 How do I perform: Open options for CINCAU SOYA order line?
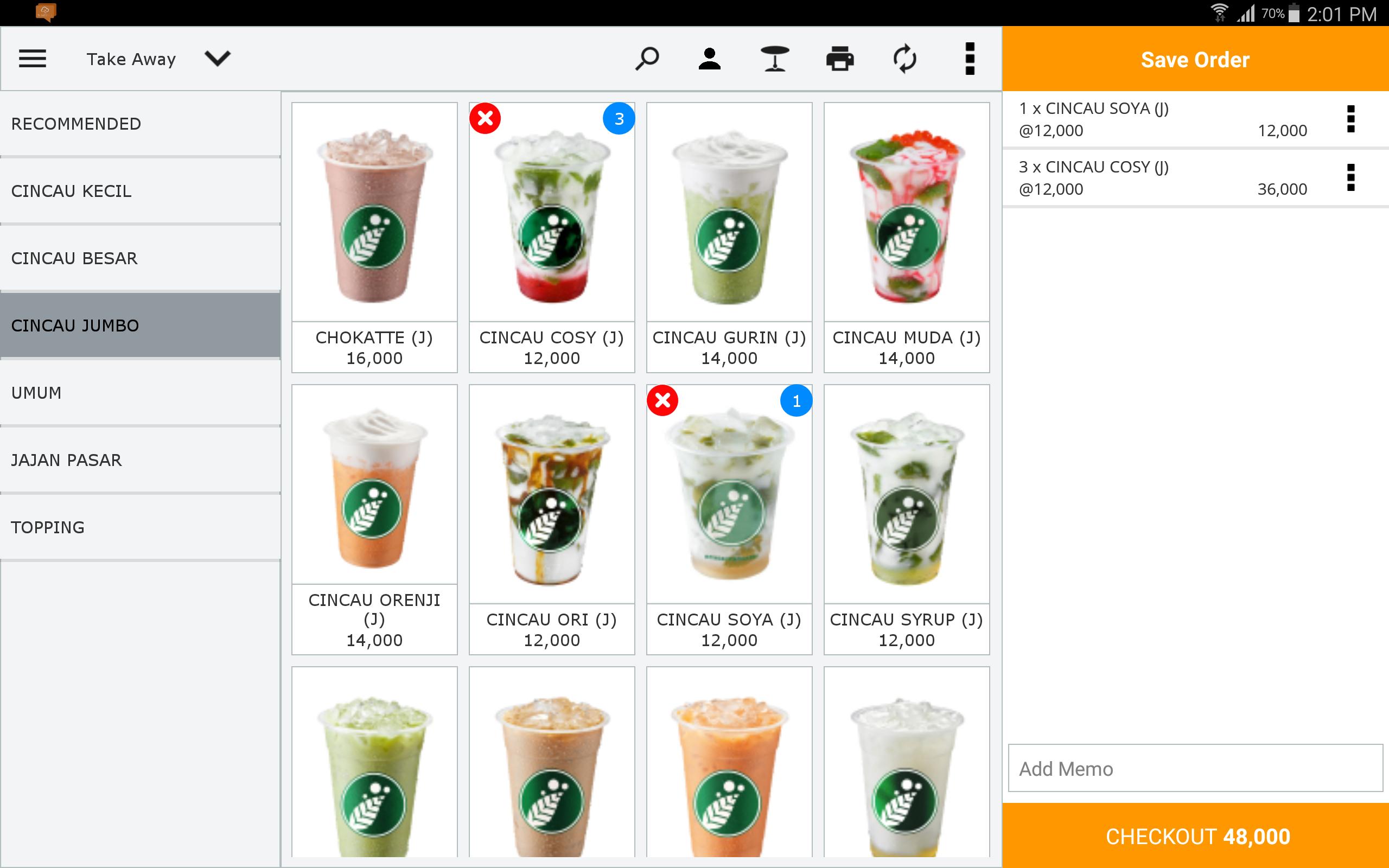(1350, 119)
